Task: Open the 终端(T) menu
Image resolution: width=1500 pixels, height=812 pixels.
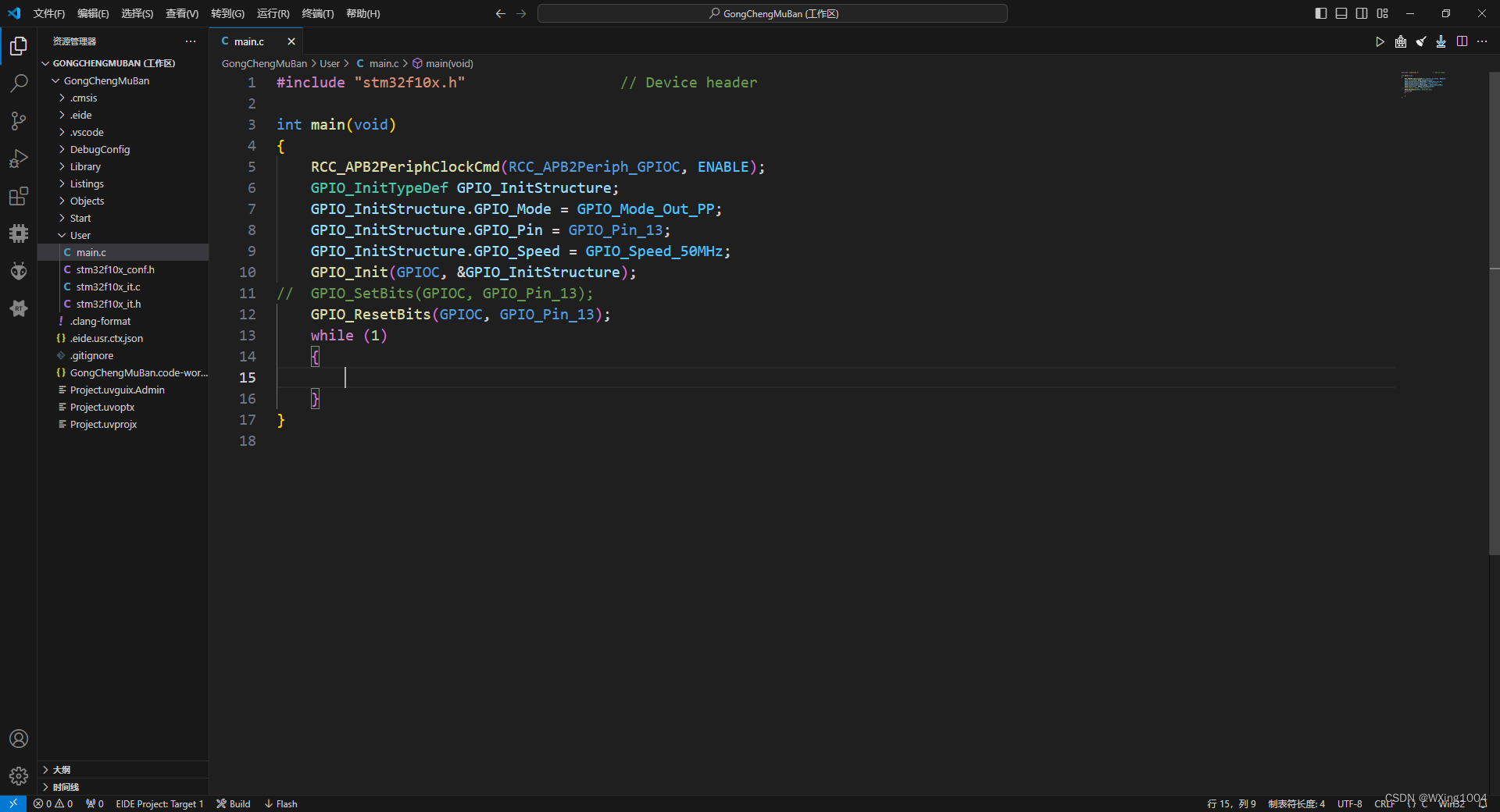Action: coord(316,13)
